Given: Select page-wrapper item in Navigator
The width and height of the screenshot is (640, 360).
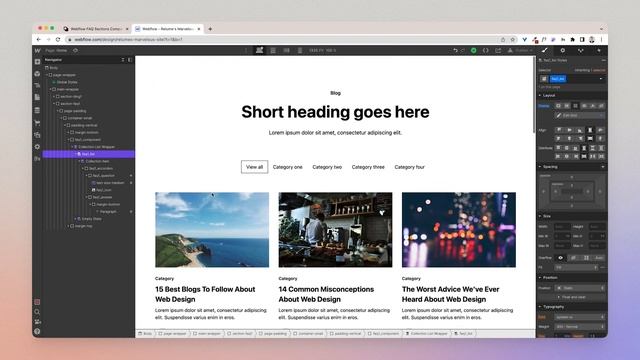Looking at the screenshot, I should click(x=64, y=75).
